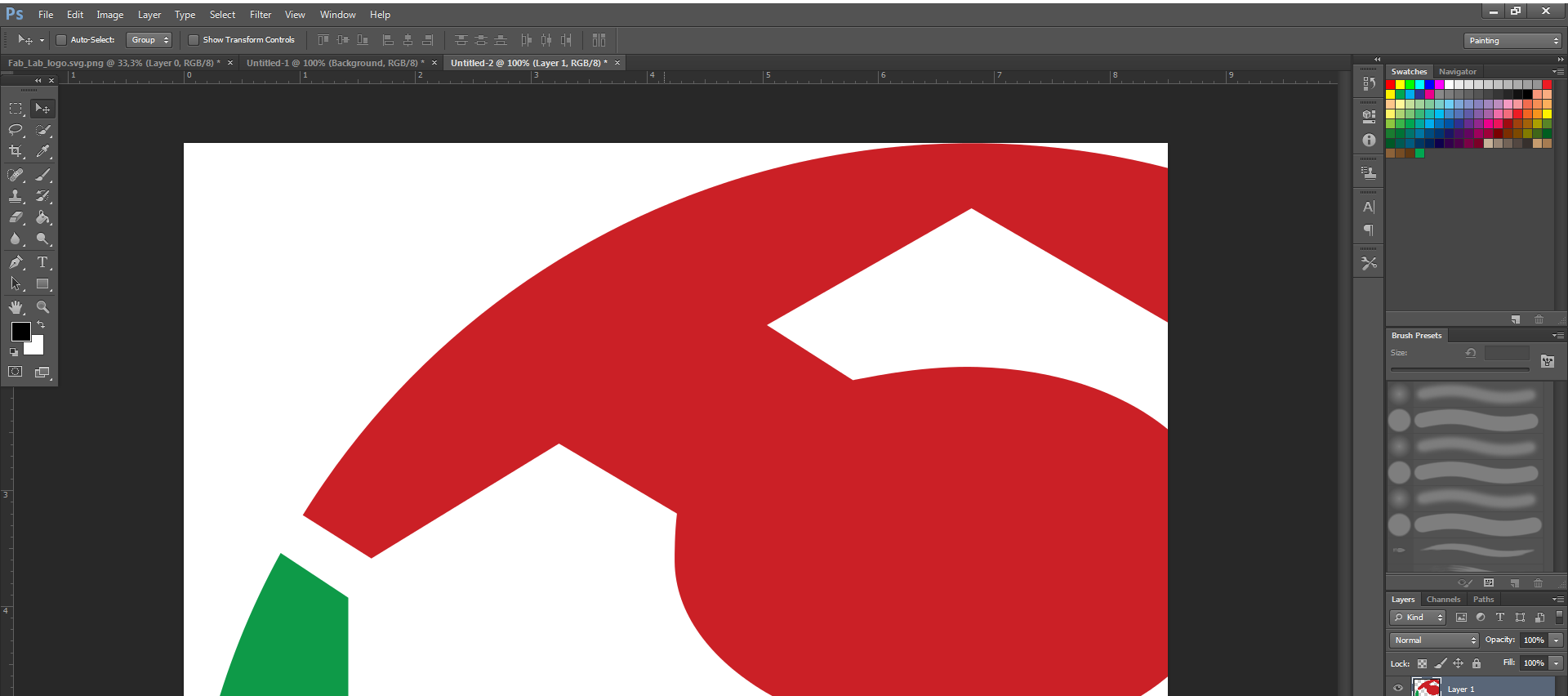
Task: Open the Paragraph panel icon
Action: pos(1370,230)
